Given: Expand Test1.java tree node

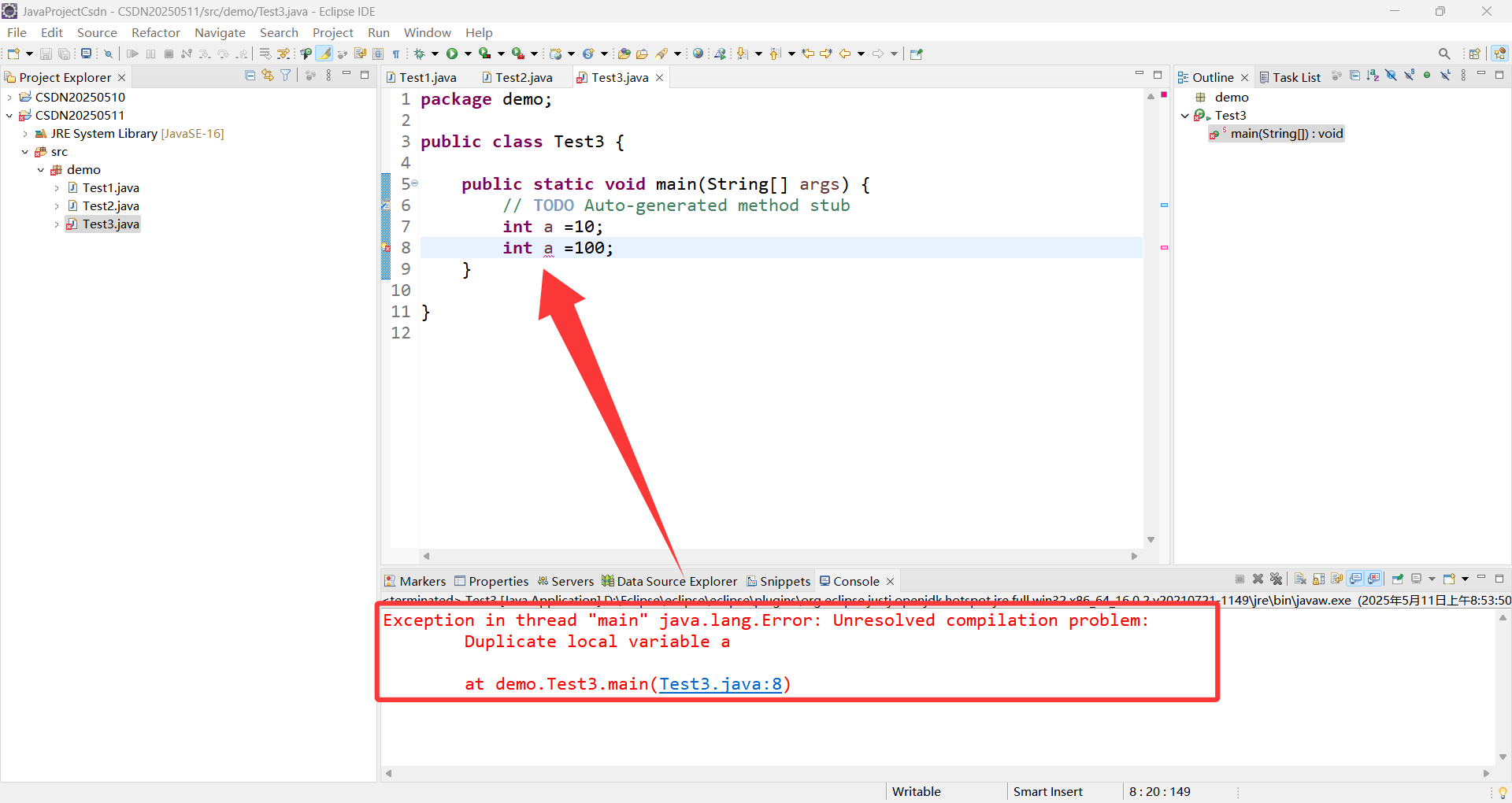Looking at the screenshot, I should click(57, 188).
